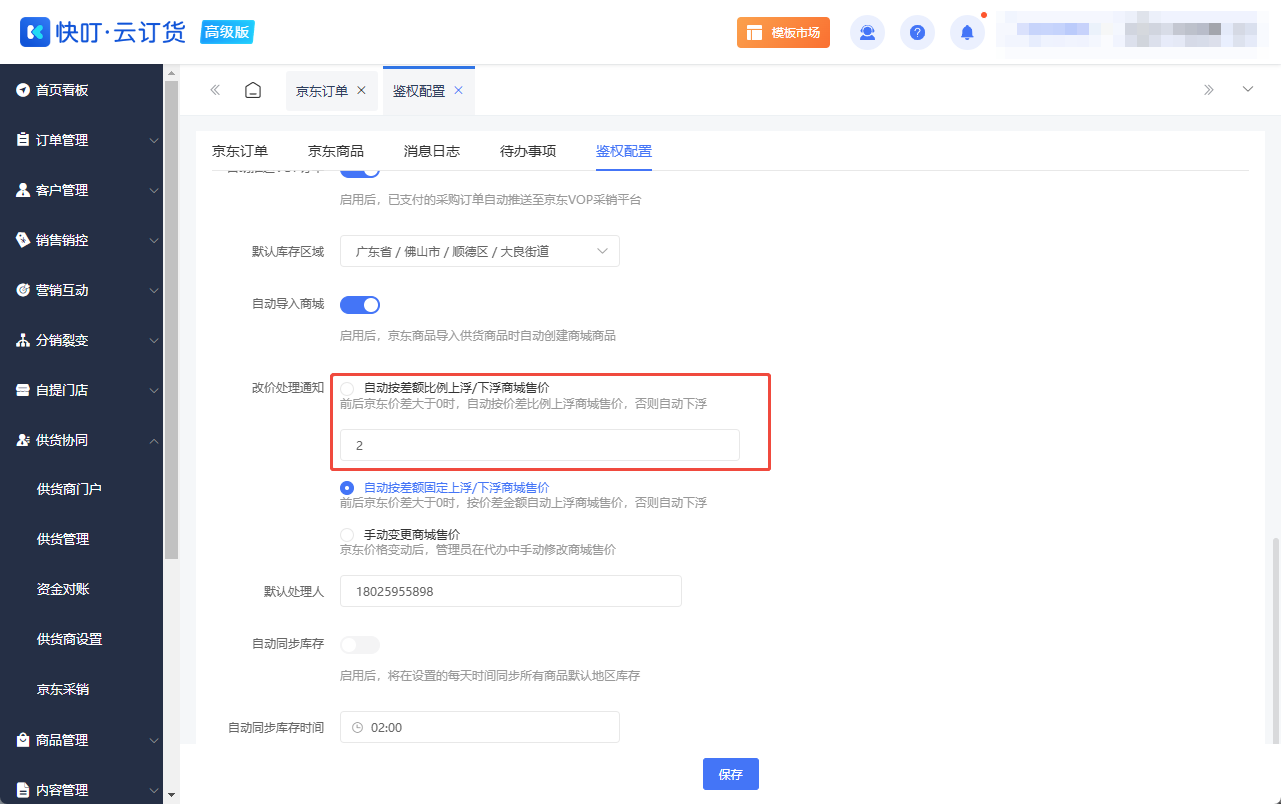Image resolution: width=1281 pixels, height=804 pixels.
Task: Select 手动变更商城售价 radio option
Action: click(347, 534)
